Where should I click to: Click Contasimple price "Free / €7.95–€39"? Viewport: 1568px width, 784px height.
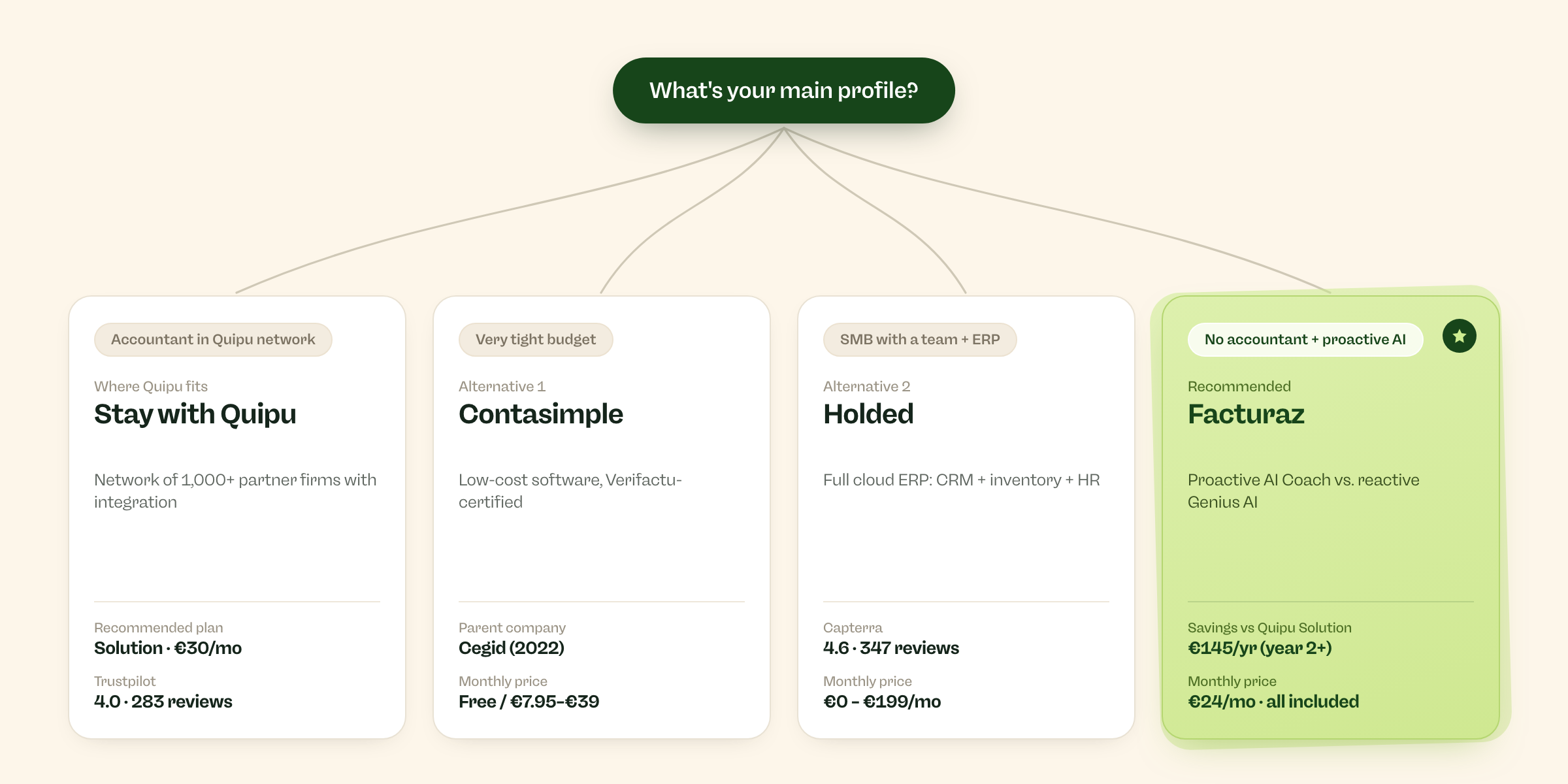(x=529, y=702)
